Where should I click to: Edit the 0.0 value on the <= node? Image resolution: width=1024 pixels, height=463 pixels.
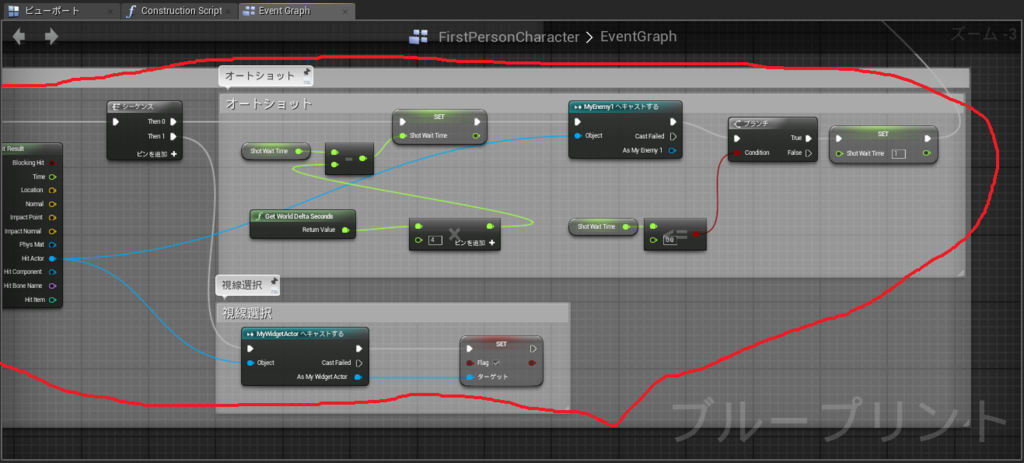click(x=669, y=240)
